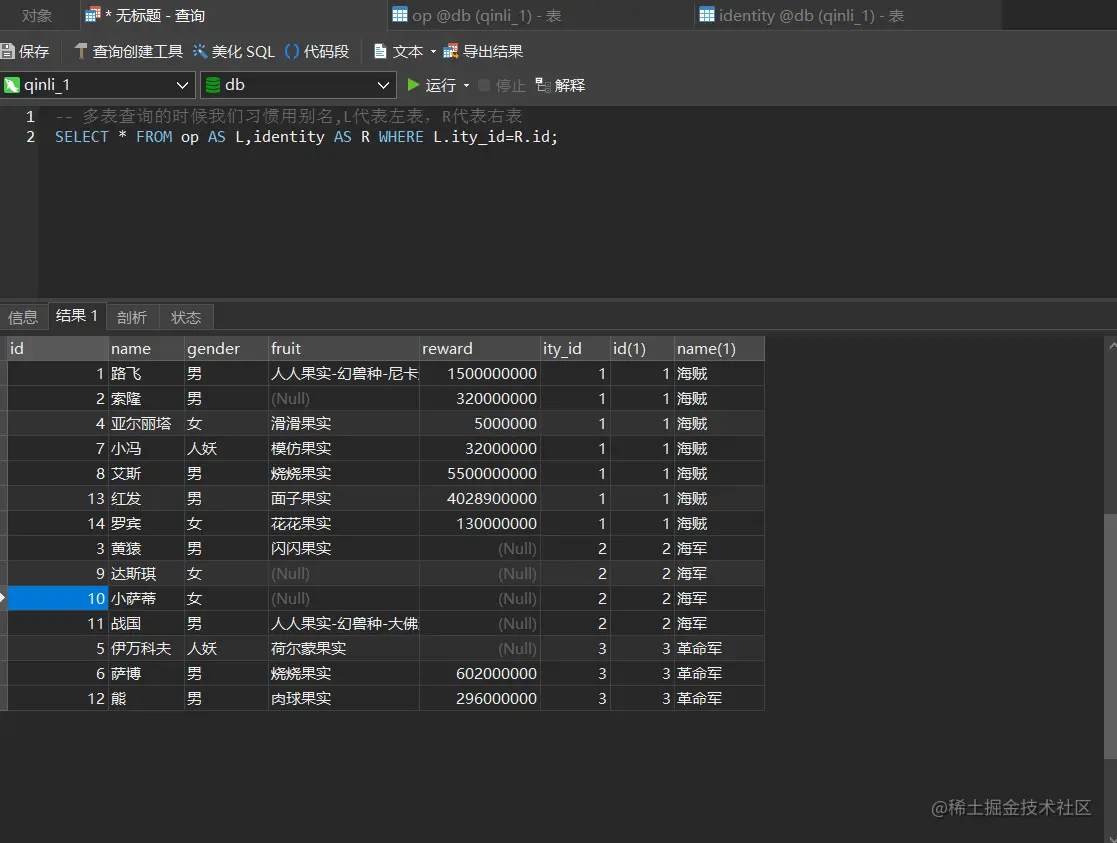The height and width of the screenshot is (843, 1117).
Task: Select the cell 人人果实-幻兽种-大佛
Action: [x=343, y=624]
